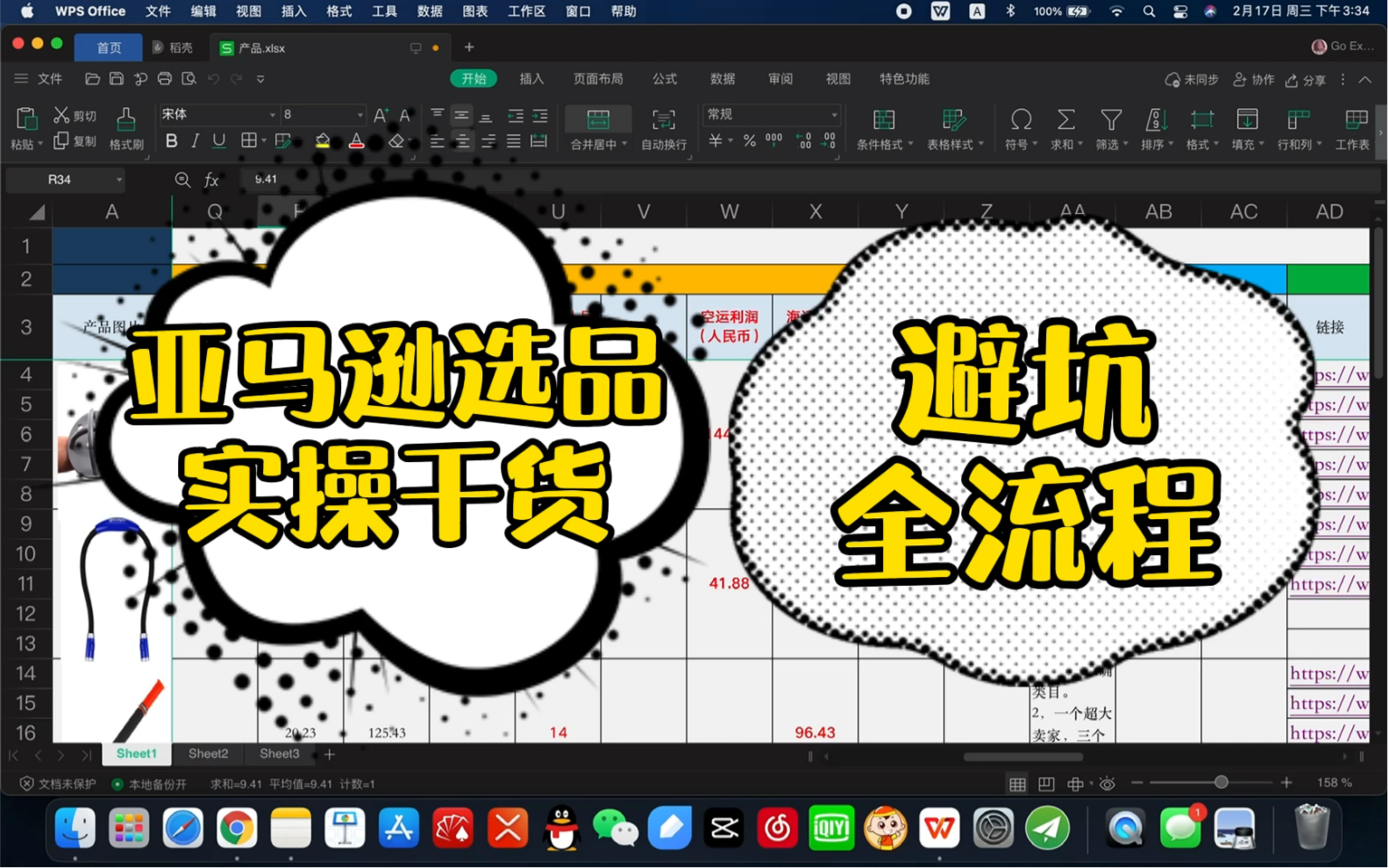The height and width of the screenshot is (868, 1389).
Task: Print the document using the printer icon
Action: 165,79
